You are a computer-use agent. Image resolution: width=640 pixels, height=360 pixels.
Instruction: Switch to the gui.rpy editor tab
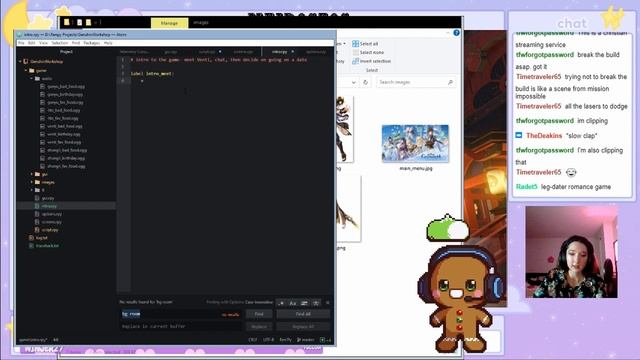click(x=171, y=52)
